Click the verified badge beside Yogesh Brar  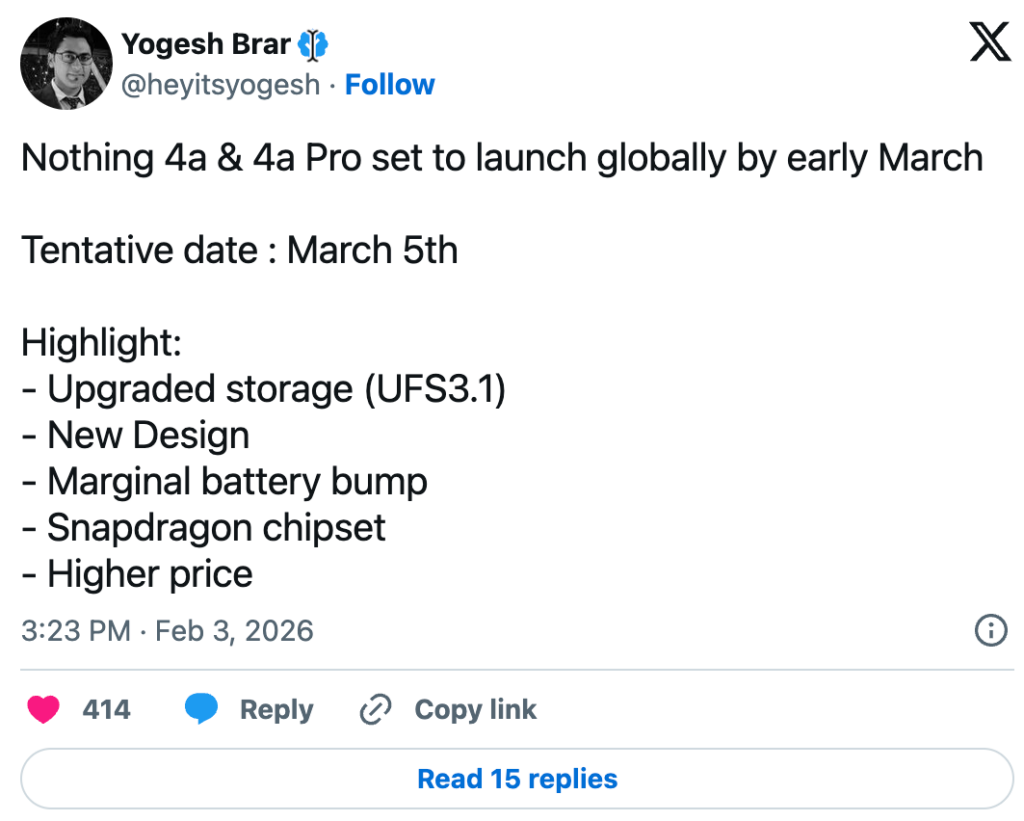click(x=314, y=45)
